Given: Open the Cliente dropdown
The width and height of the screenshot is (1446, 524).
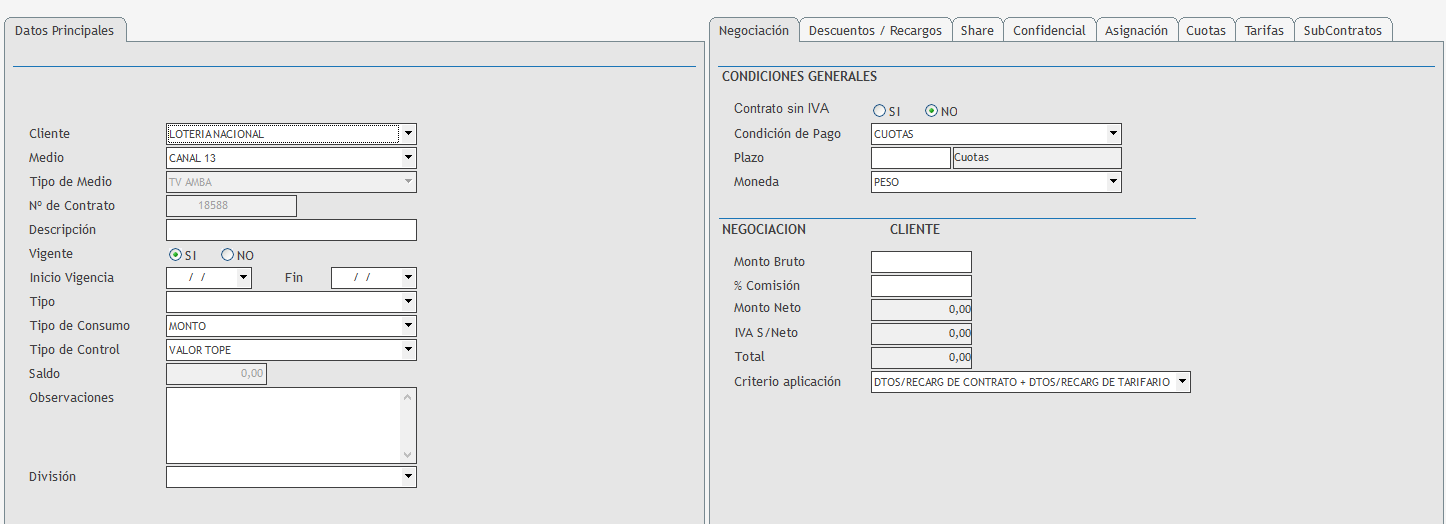Looking at the screenshot, I should pos(408,134).
